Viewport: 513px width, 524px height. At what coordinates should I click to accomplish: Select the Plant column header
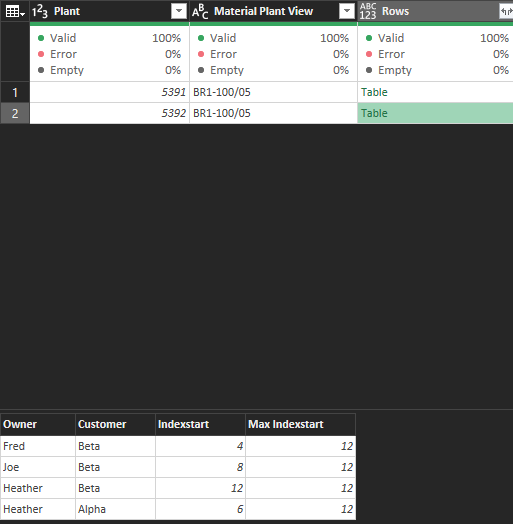[x=110, y=11]
